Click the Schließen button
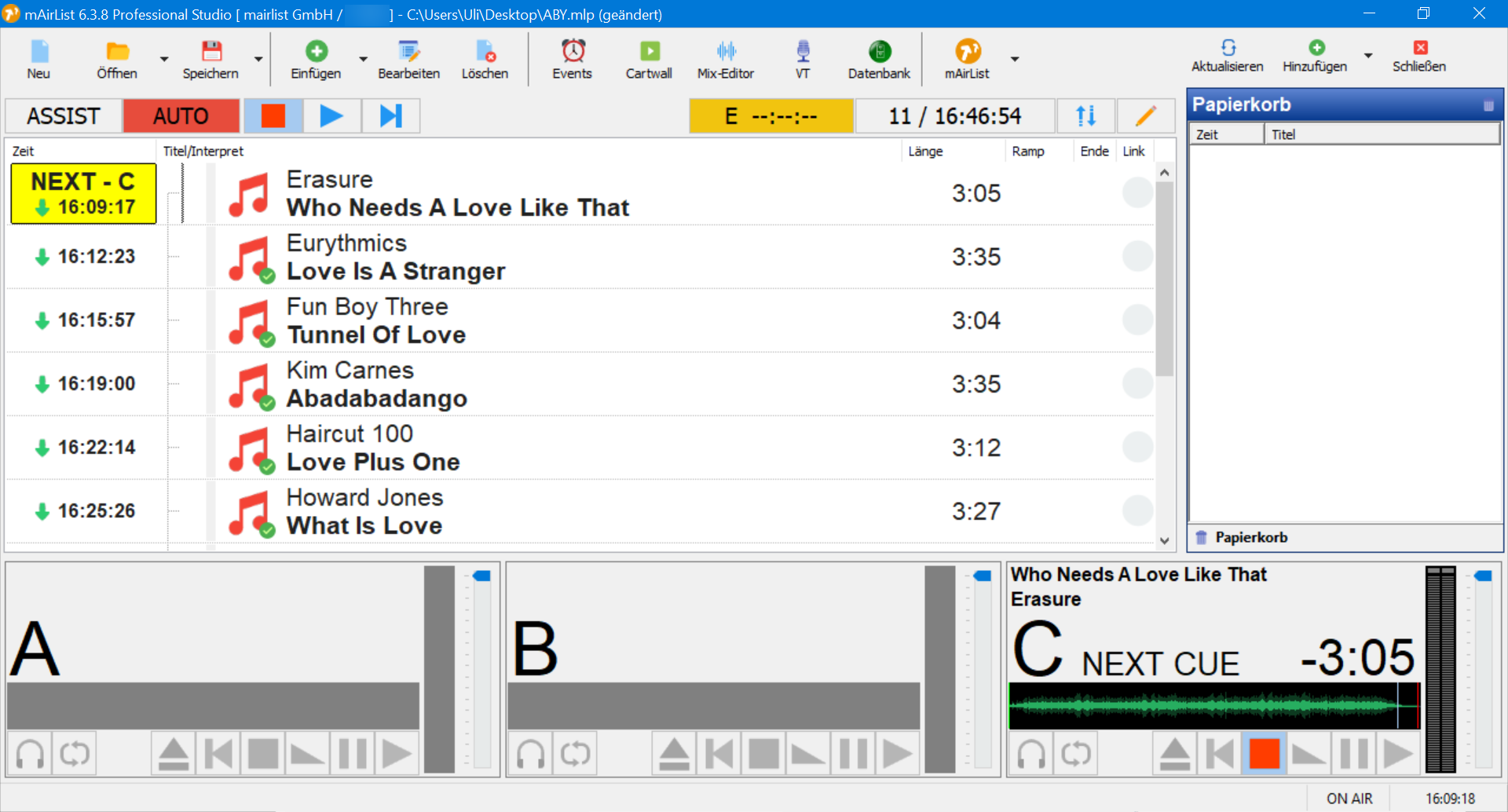 (x=1418, y=56)
